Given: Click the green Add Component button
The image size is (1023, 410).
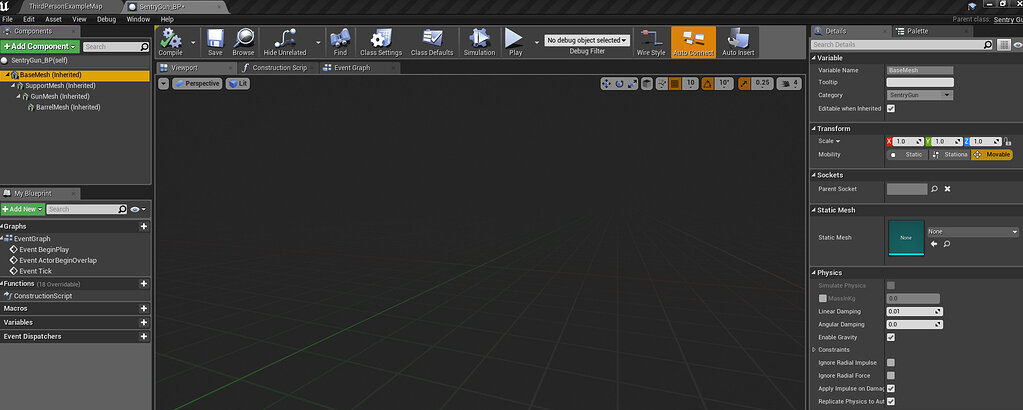Looking at the screenshot, I should [x=40, y=46].
